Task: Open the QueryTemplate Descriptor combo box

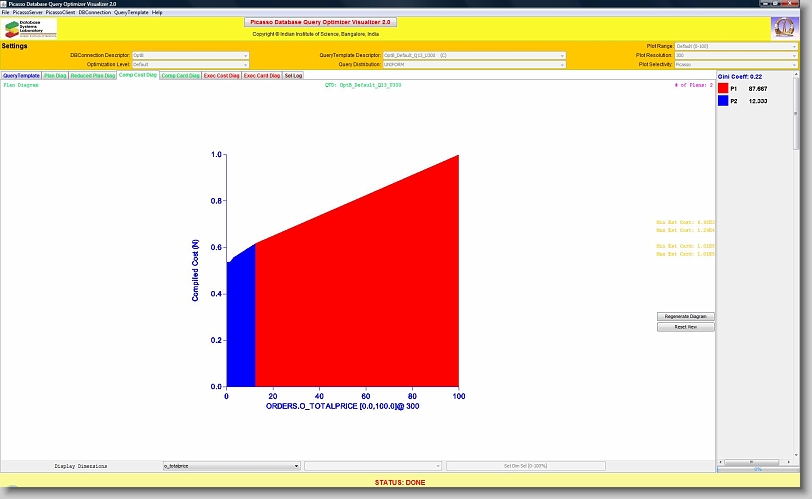Action: (474, 55)
